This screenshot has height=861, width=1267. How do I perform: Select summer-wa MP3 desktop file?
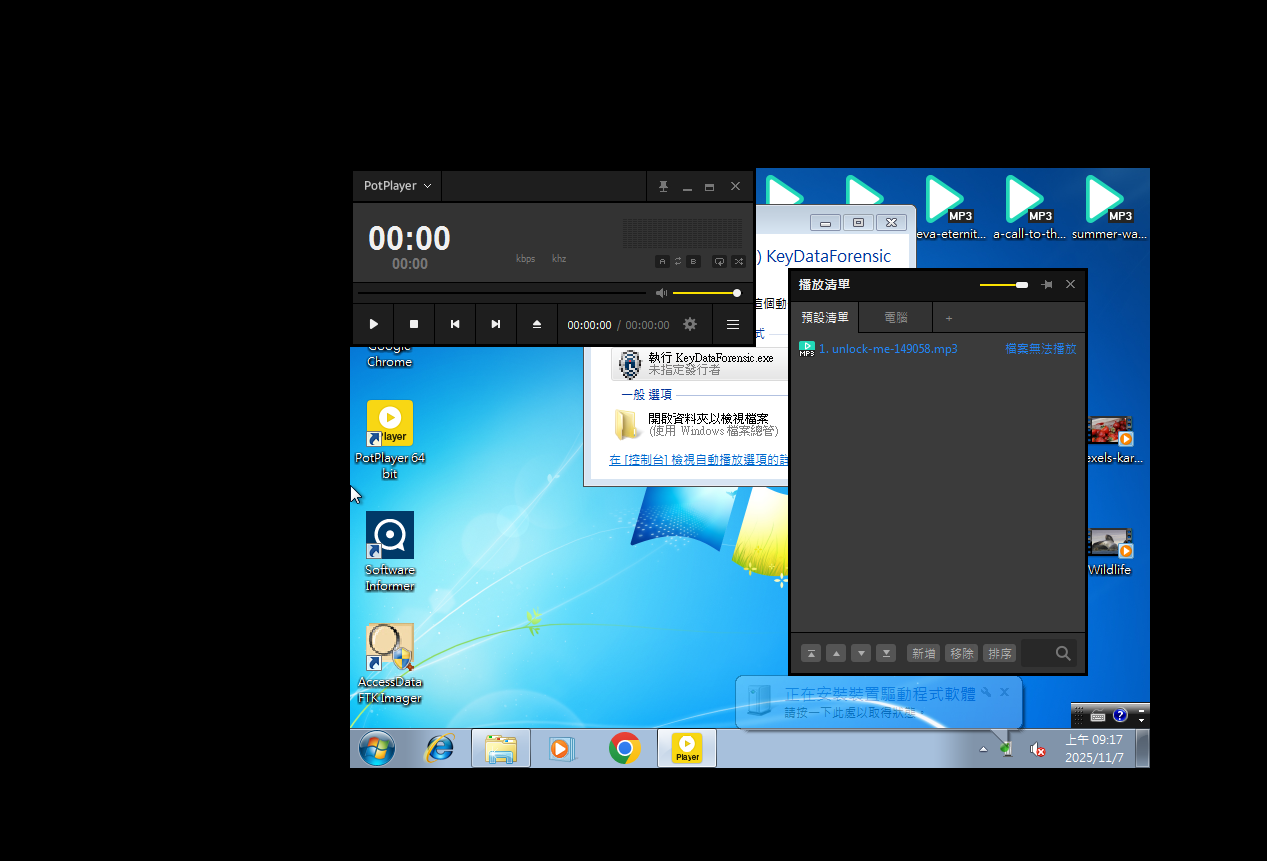click(x=1109, y=208)
